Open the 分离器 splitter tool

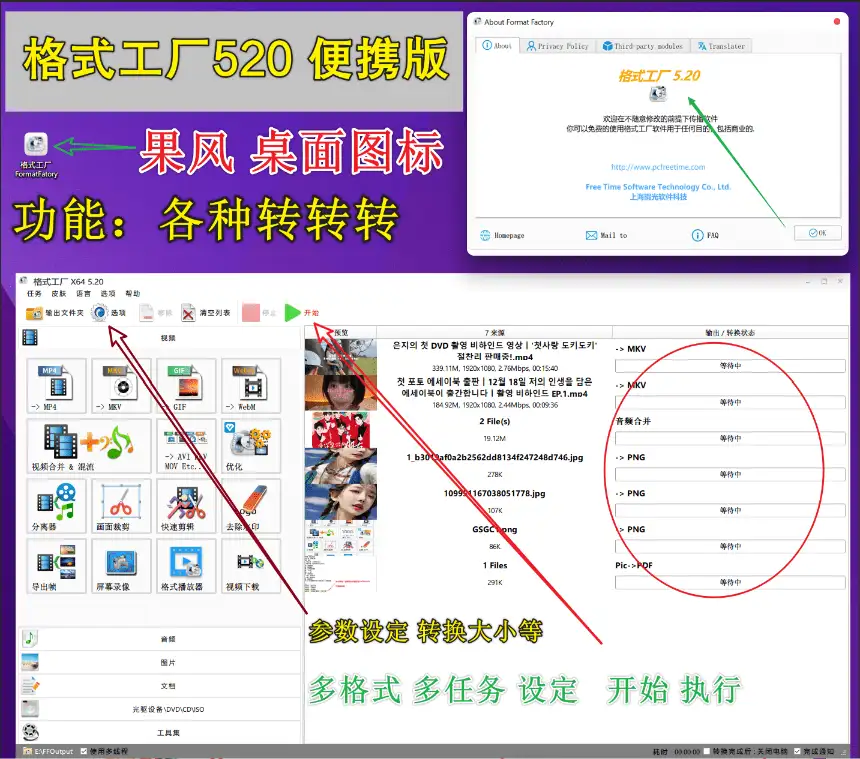(x=55, y=508)
